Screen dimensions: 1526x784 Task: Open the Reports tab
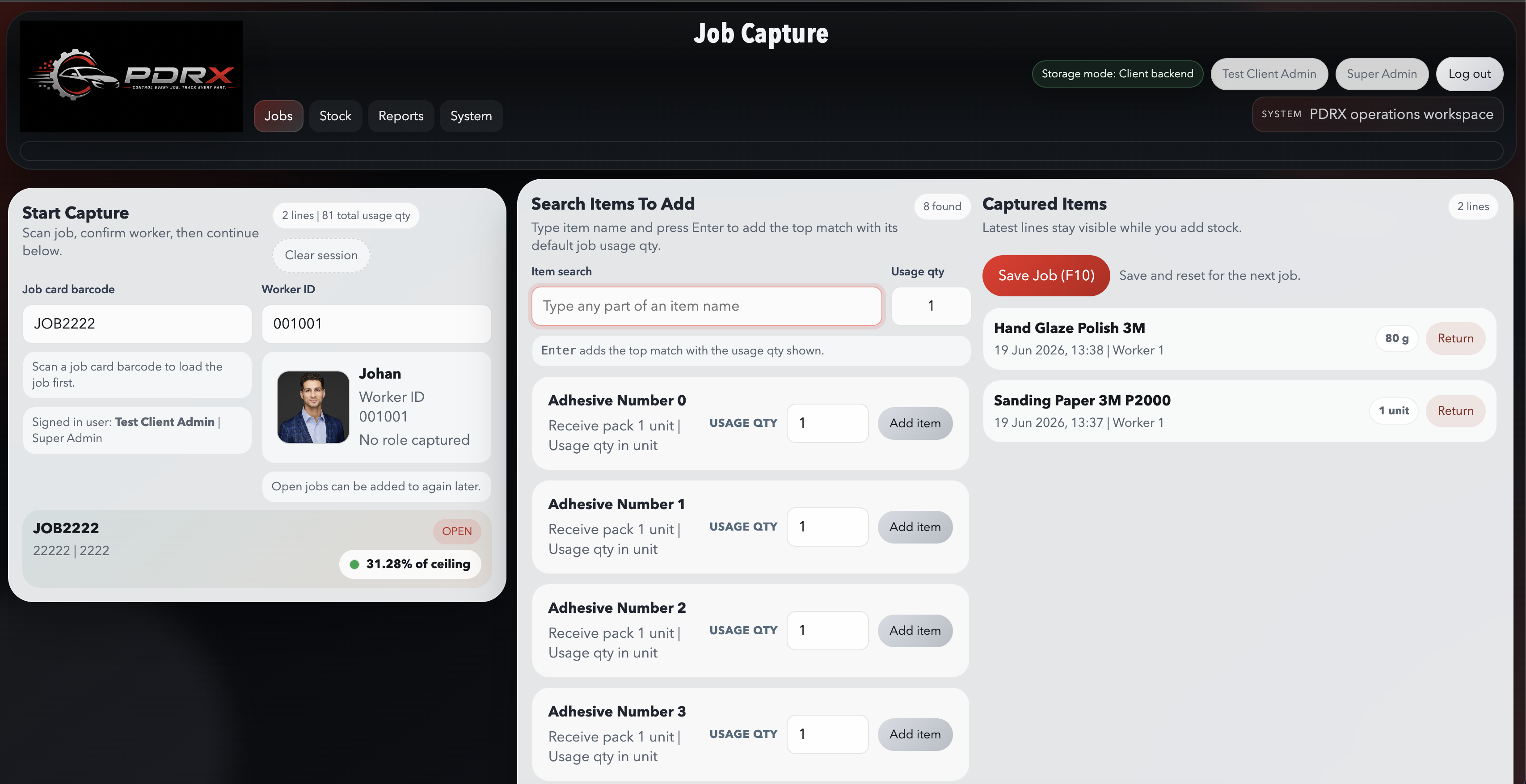point(401,116)
